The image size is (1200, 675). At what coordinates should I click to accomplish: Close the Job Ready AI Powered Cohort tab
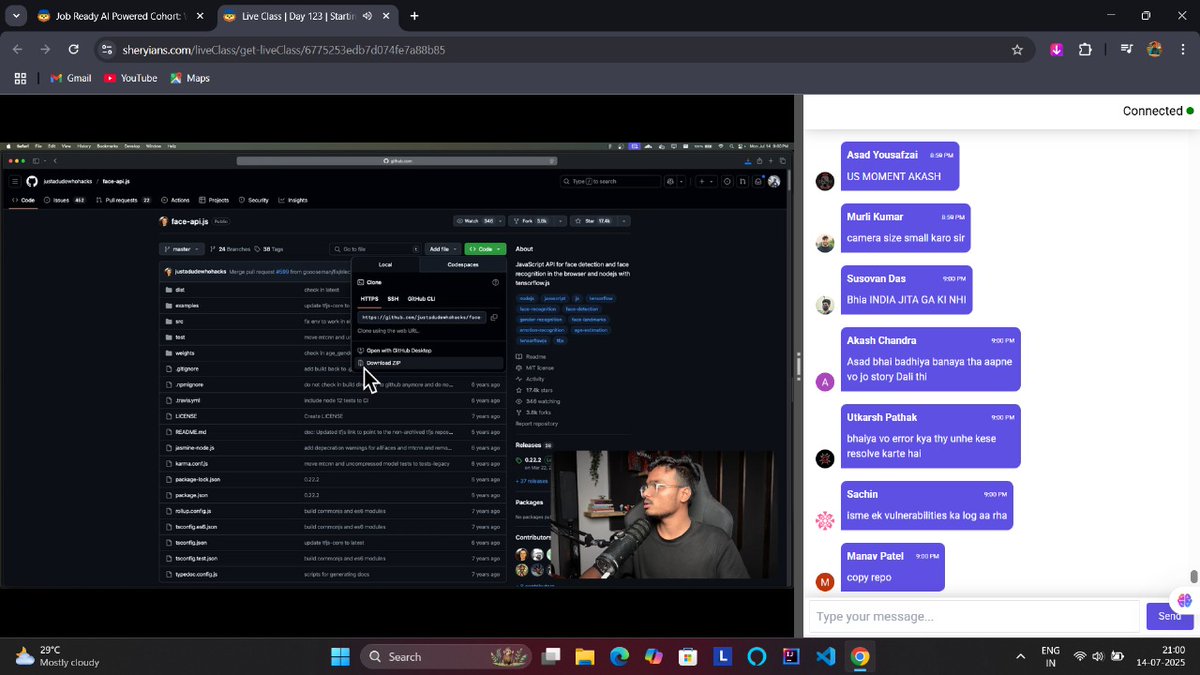[x=199, y=16]
